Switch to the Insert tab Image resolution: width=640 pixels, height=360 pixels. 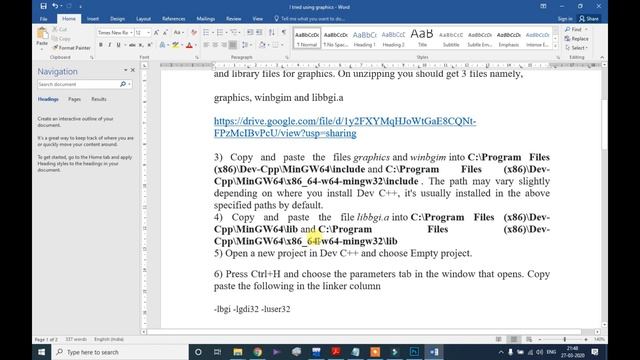click(93, 19)
